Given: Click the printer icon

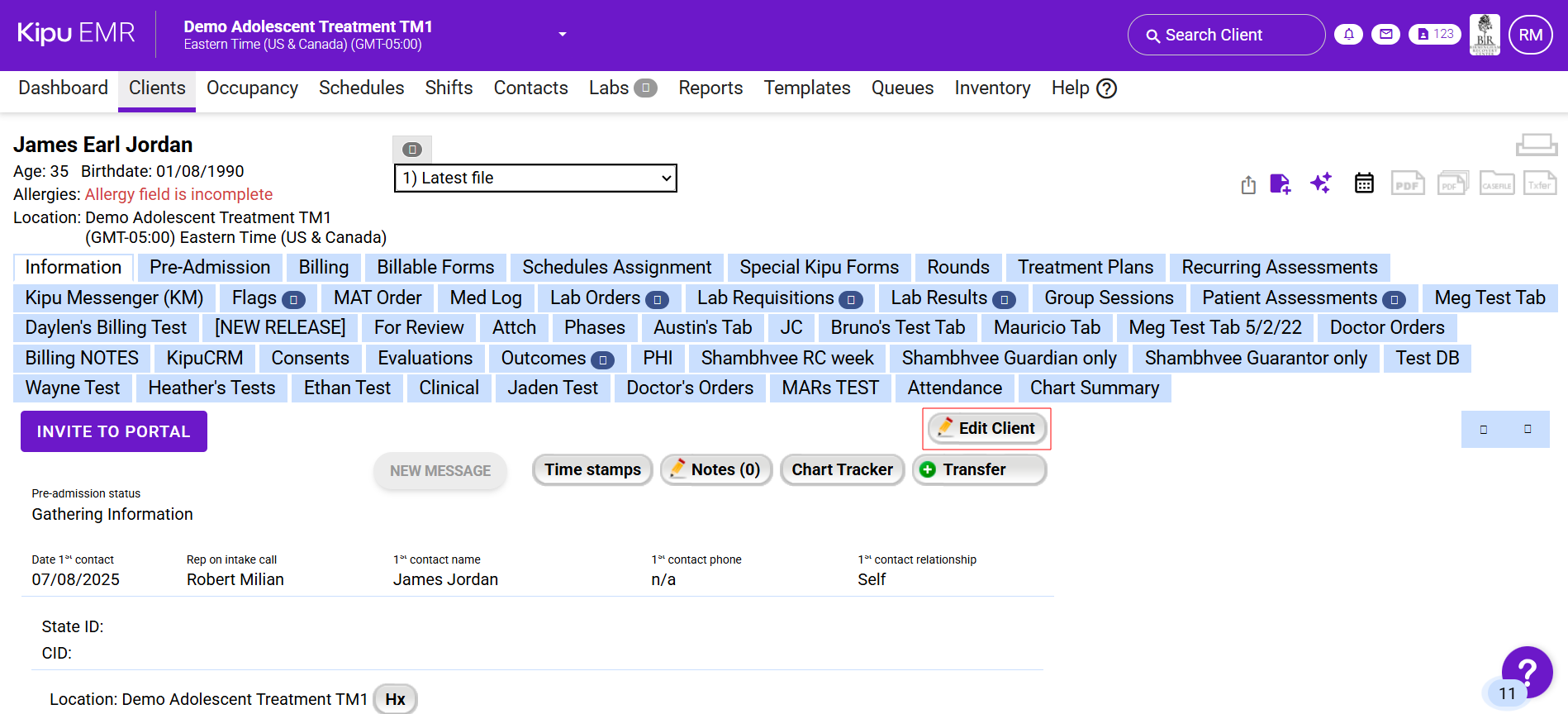Looking at the screenshot, I should 1536,145.
